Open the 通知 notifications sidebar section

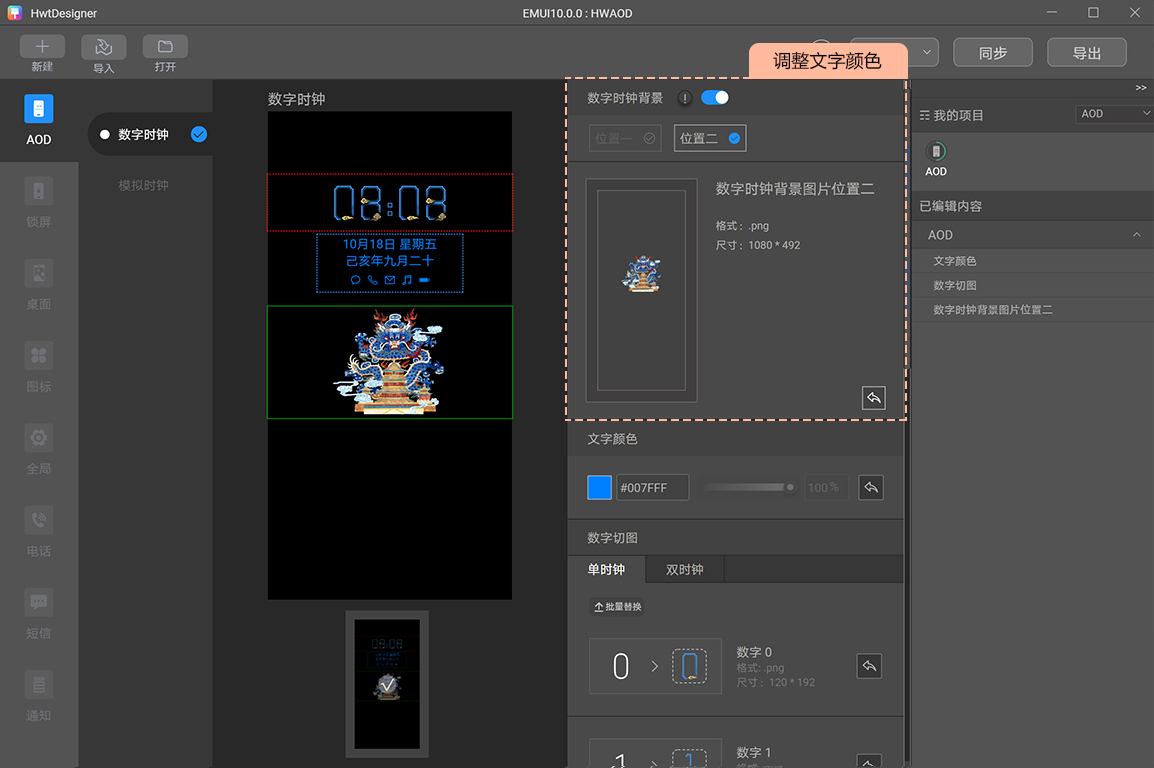click(x=39, y=697)
